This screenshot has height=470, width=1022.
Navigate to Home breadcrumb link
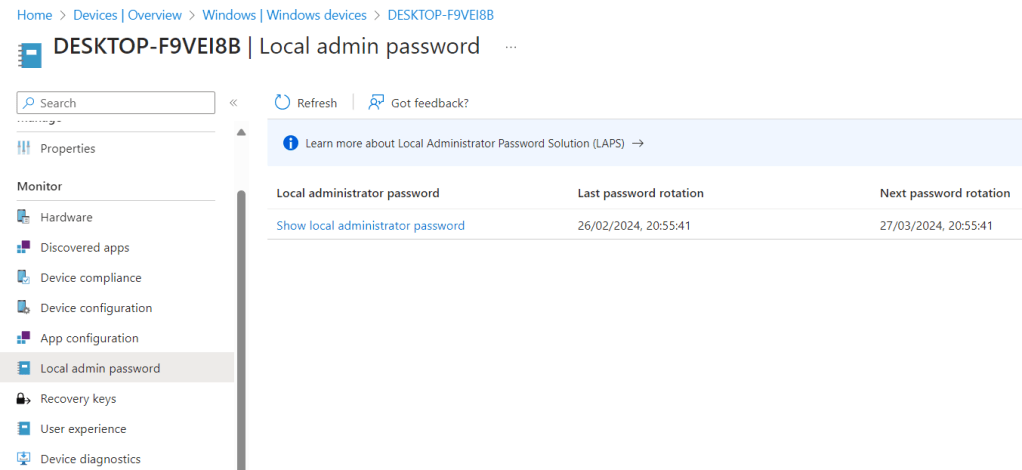pos(35,15)
